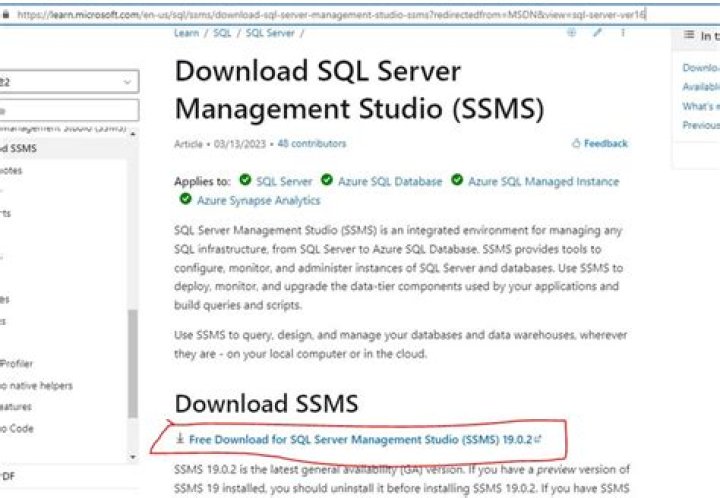Click the Feedback thumbs icon
Image resolution: width=720 pixels, height=498 pixels.
click(x=576, y=144)
